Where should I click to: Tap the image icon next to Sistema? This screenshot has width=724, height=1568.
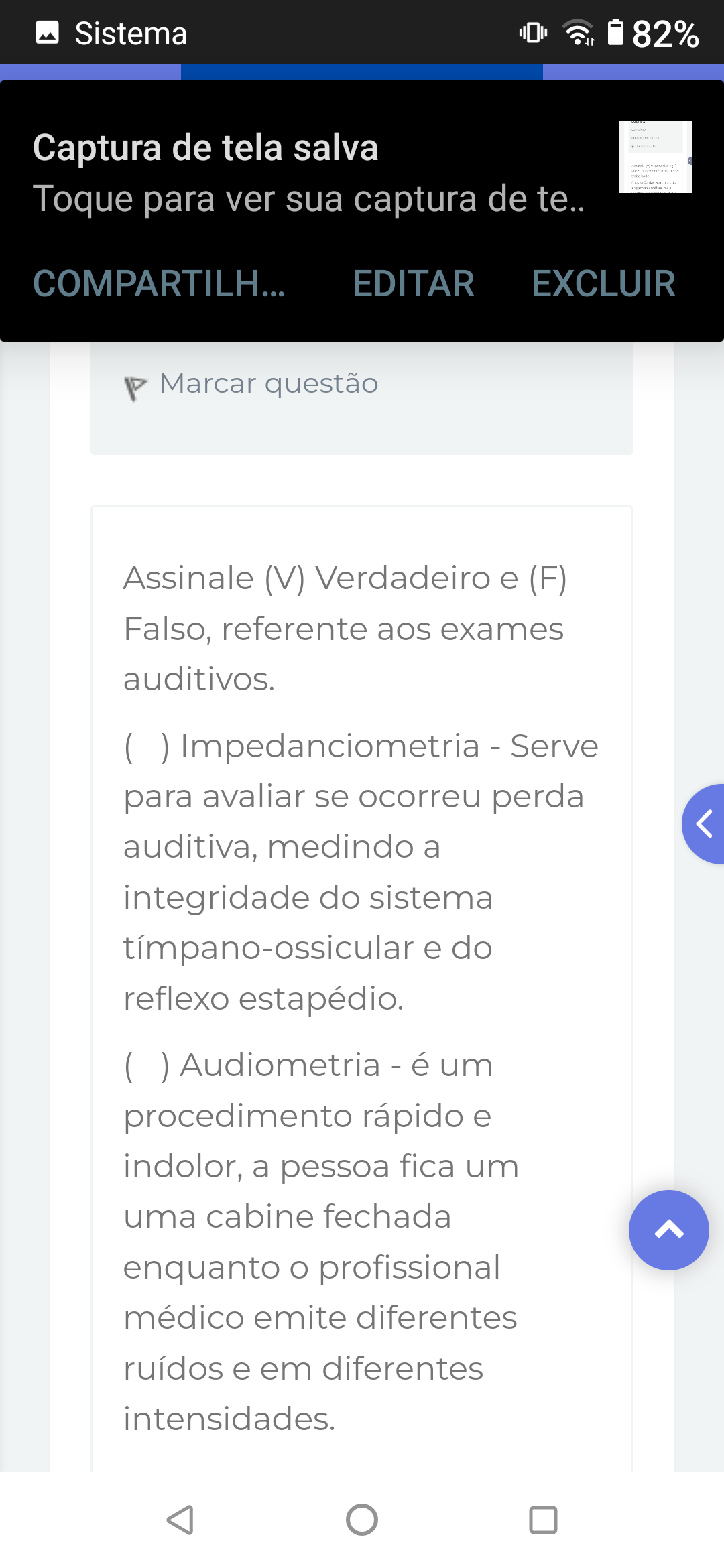pos(47,32)
